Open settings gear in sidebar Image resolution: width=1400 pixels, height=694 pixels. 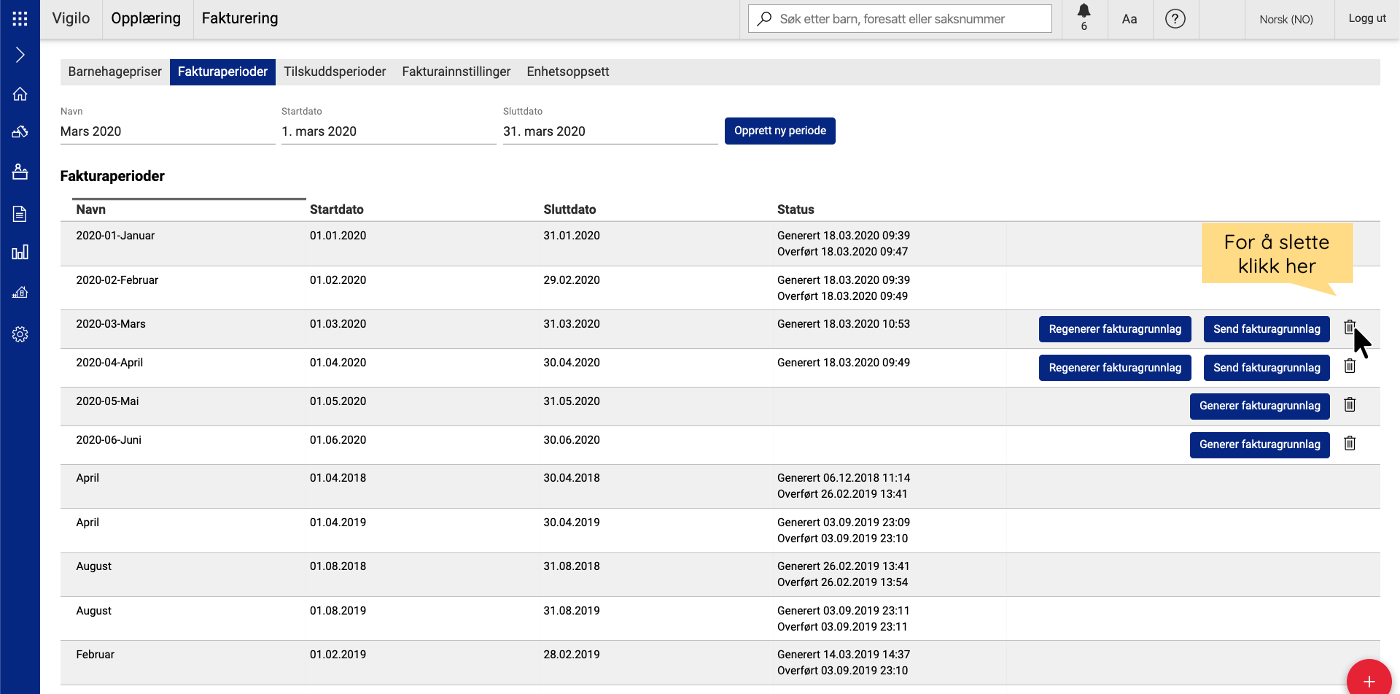[x=19, y=334]
